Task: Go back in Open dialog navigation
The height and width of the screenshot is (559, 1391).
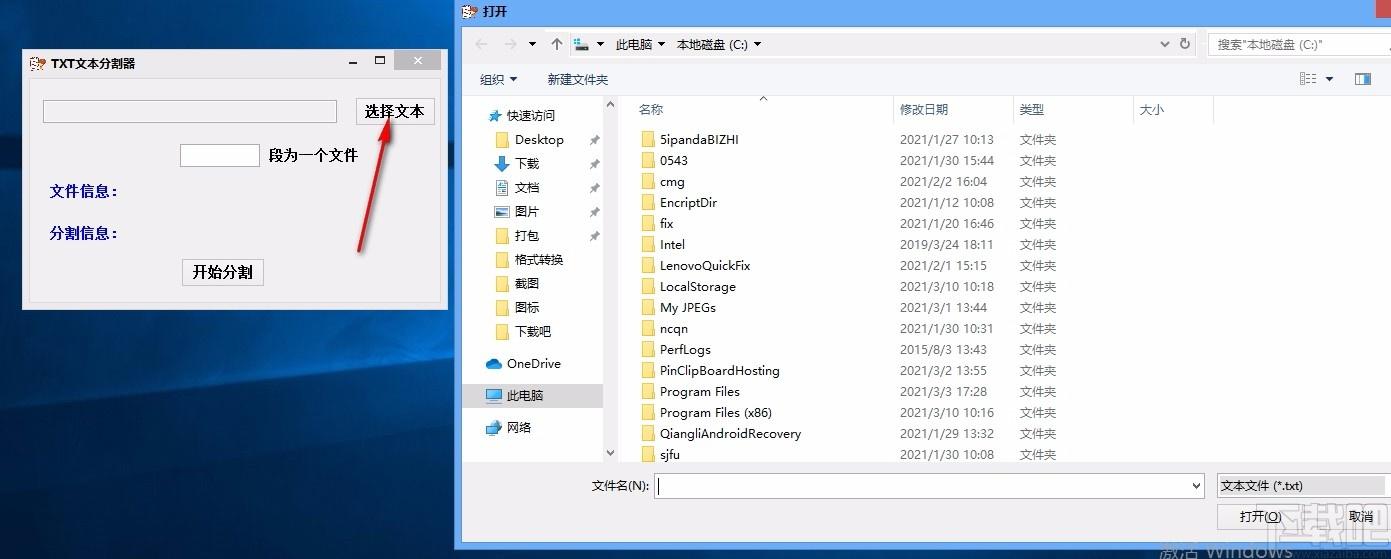Action: click(x=482, y=44)
